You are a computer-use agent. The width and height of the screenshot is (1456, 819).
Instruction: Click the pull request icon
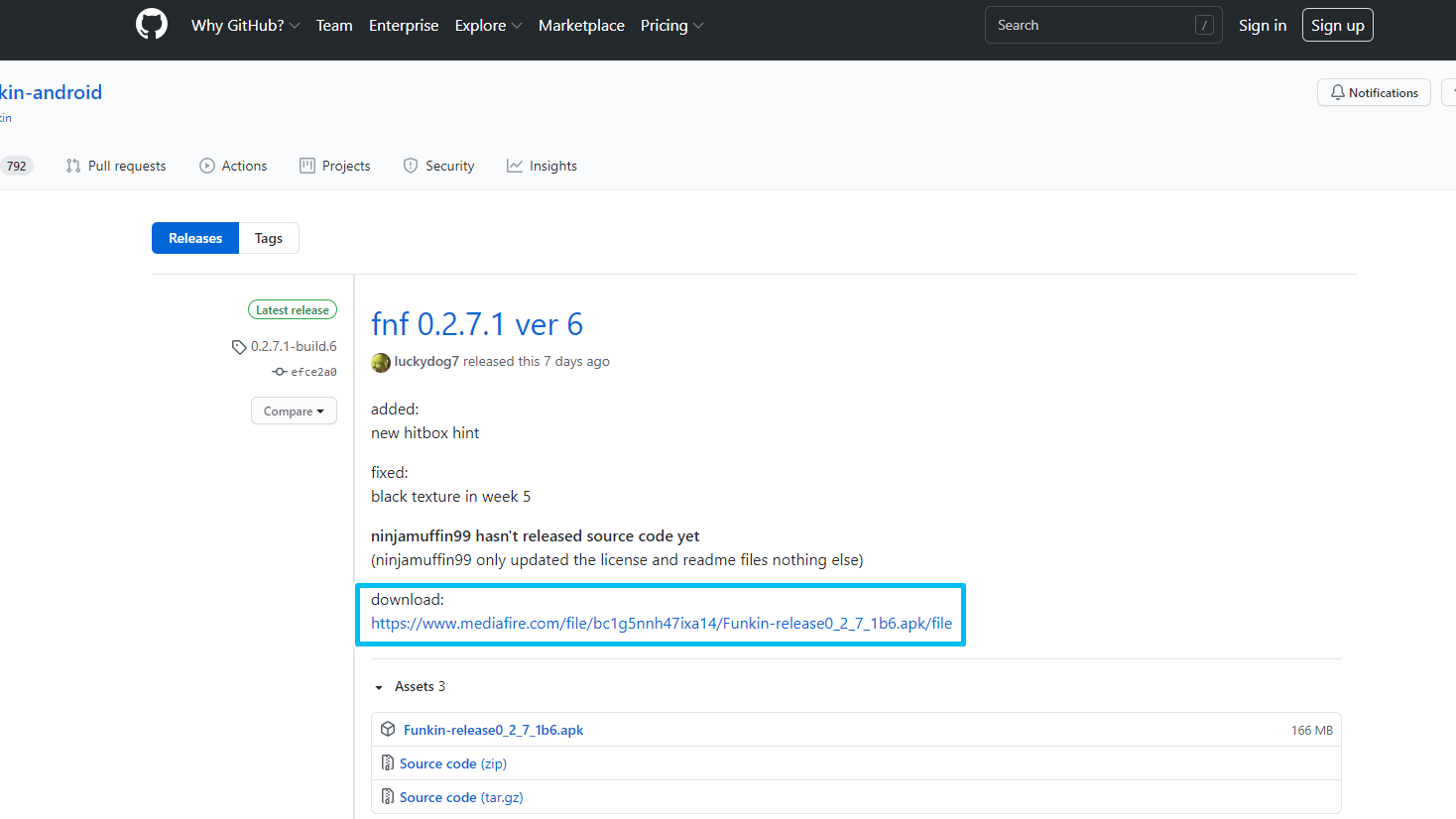tap(73, 166)
